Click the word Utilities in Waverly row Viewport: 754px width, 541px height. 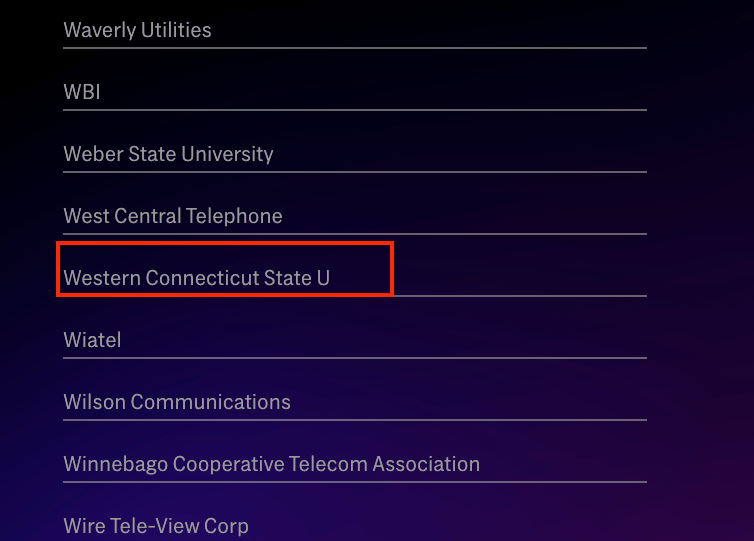click(176, 30)
